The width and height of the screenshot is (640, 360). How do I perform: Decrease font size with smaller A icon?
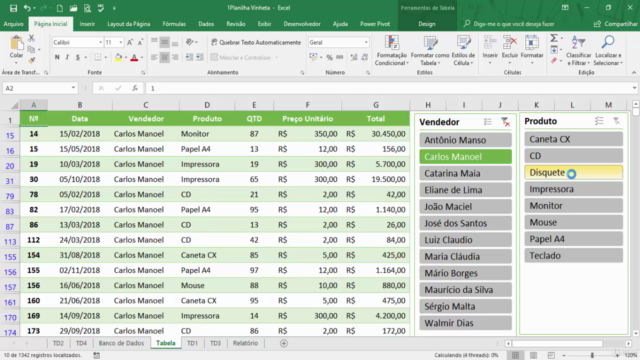pos(140,42)
